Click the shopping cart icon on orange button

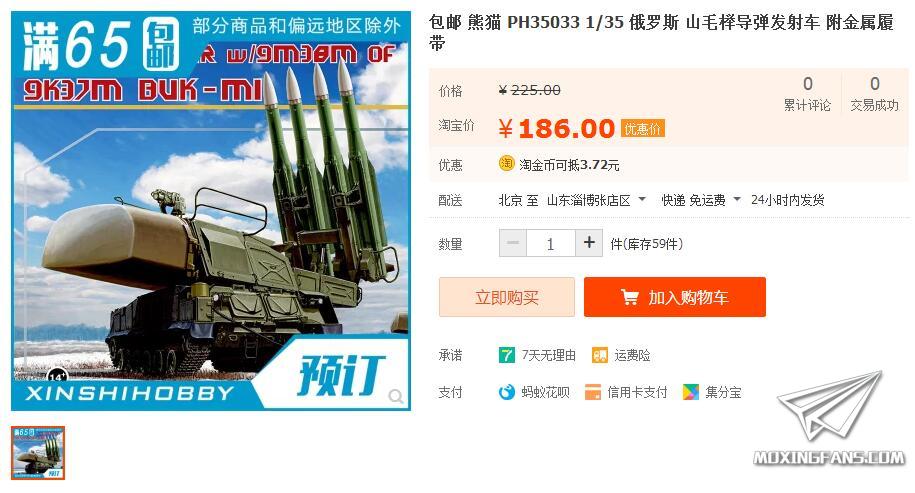[x=630, y=297]
